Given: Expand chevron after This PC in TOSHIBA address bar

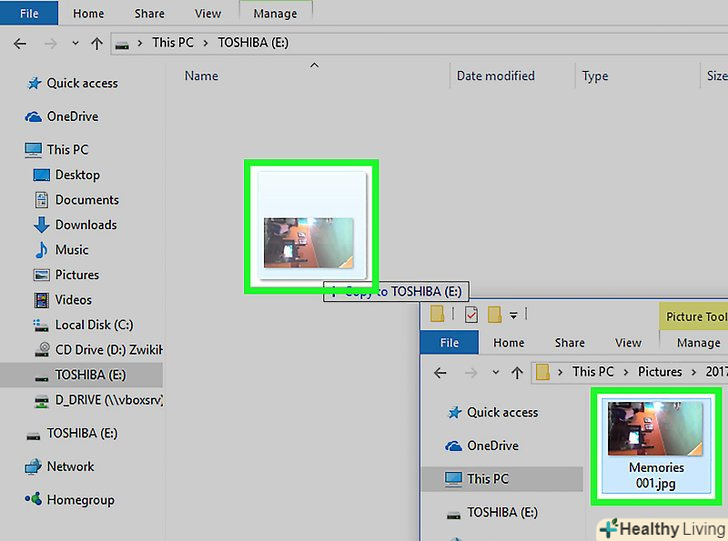Looking at the screenshot, I should pos(205,43).
